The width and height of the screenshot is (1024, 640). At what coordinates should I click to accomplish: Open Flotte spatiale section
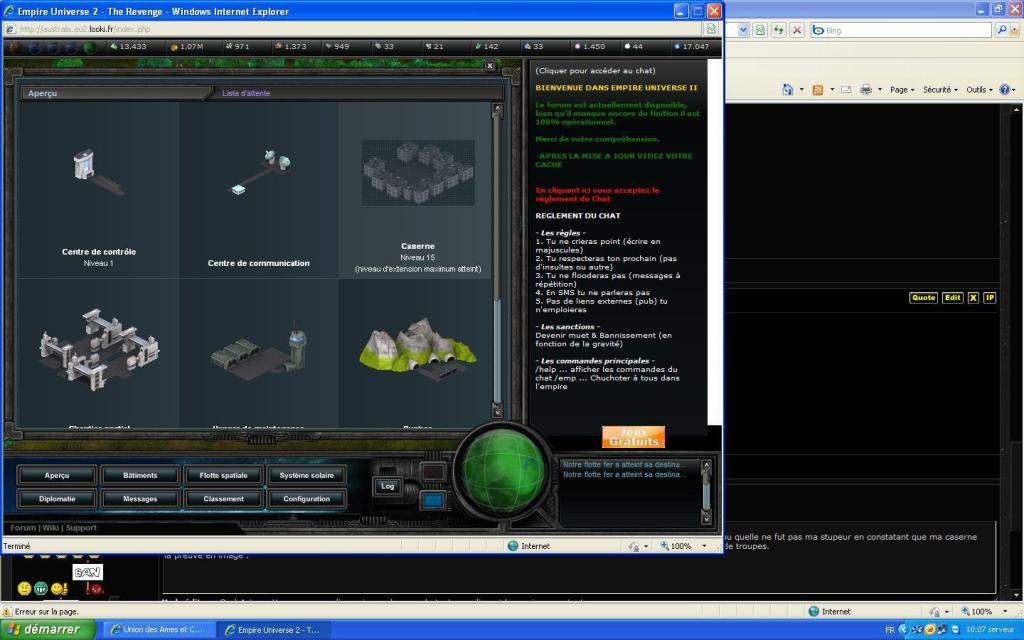pyautogui.click(x=223, y=475)
